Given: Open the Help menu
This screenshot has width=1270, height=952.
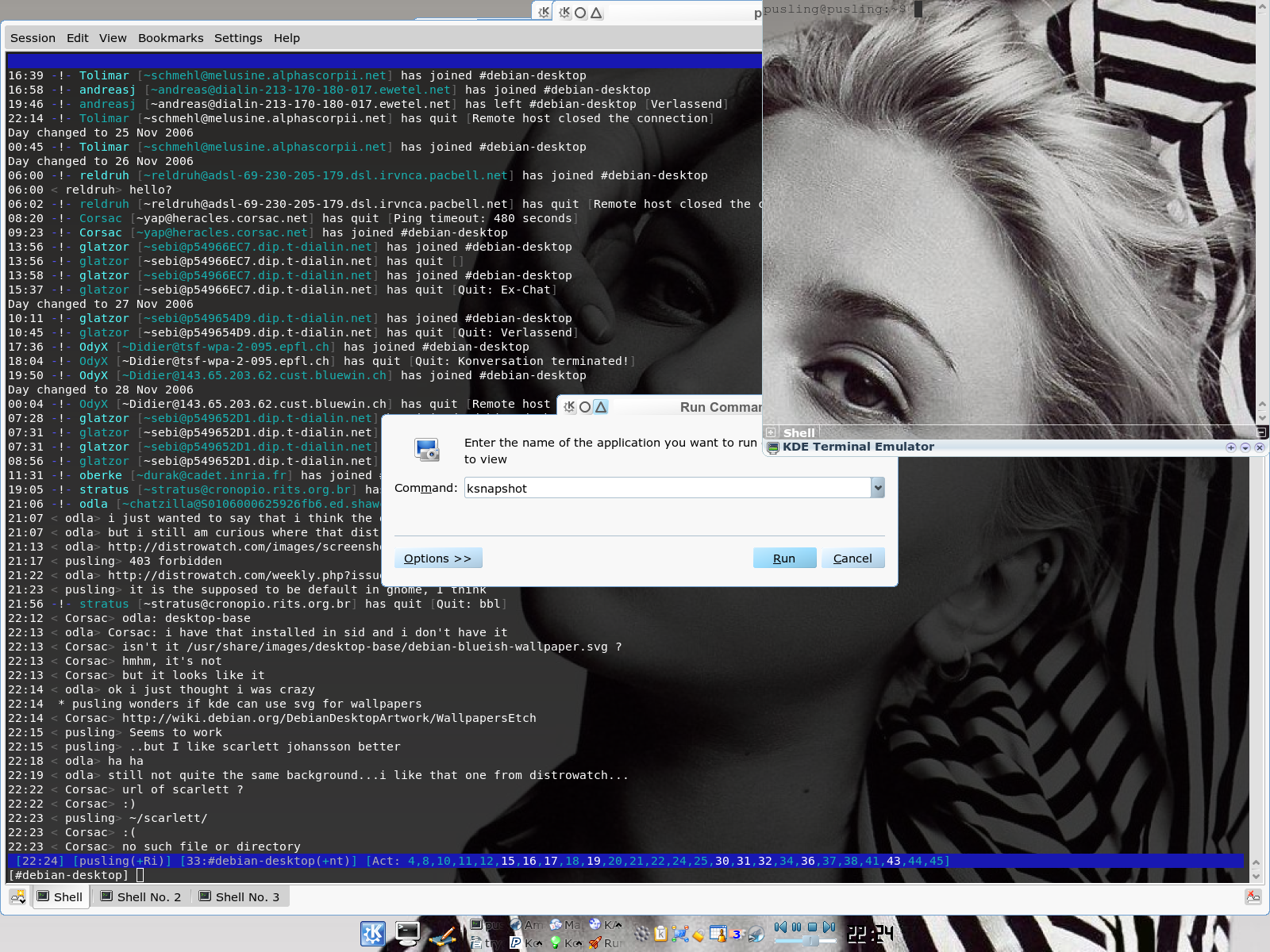Looking at the screenshot, I should (x=287, y=38).
